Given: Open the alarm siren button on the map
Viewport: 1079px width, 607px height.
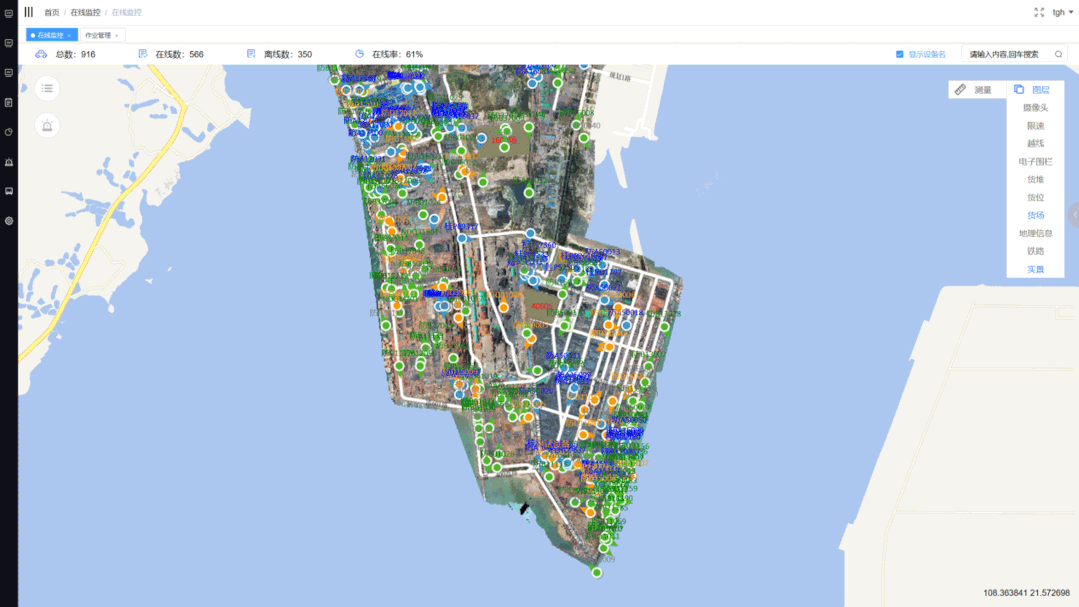Looking at the screenshot, I should [x=47, y=125].
